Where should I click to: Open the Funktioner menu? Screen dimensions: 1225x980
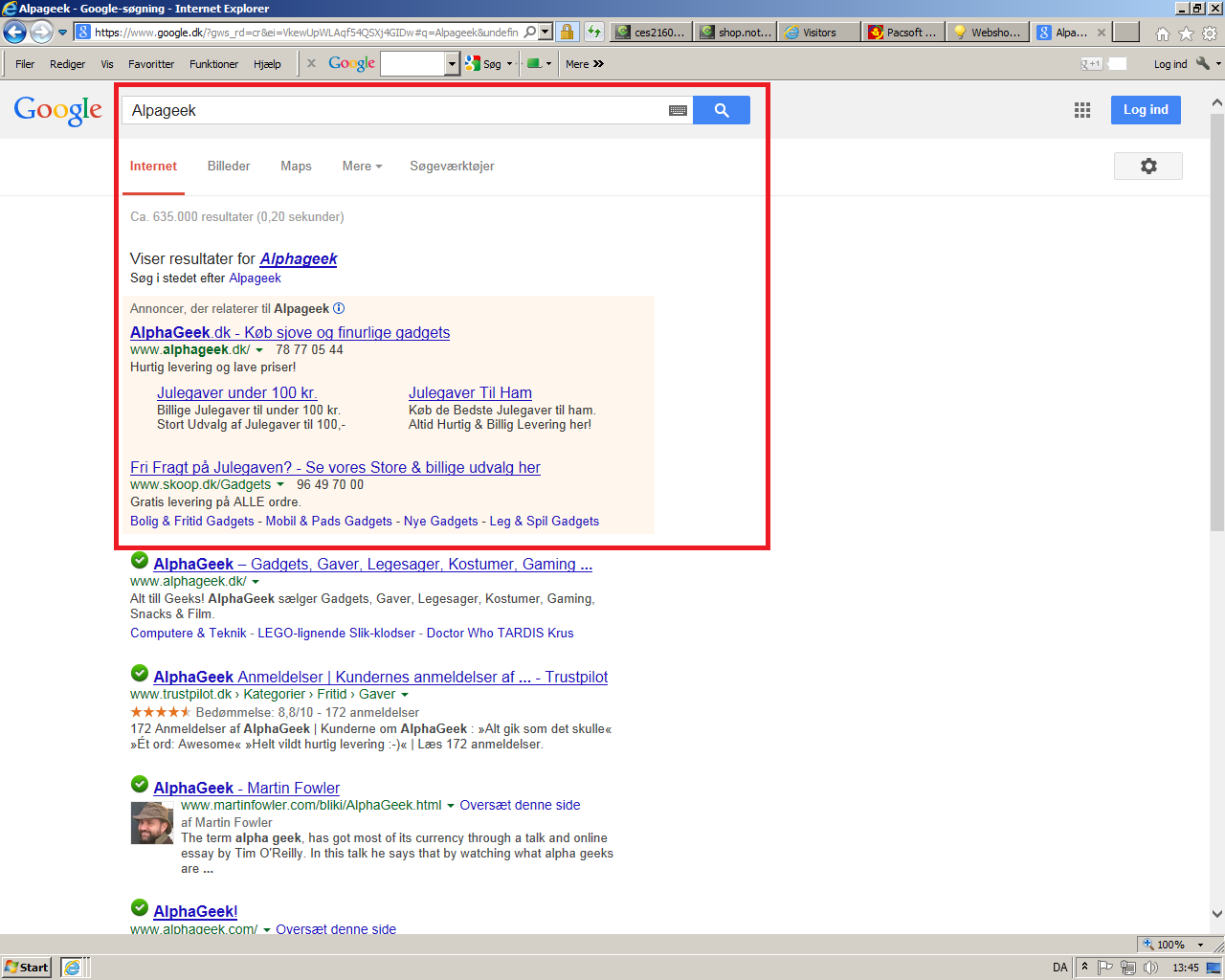213,64
